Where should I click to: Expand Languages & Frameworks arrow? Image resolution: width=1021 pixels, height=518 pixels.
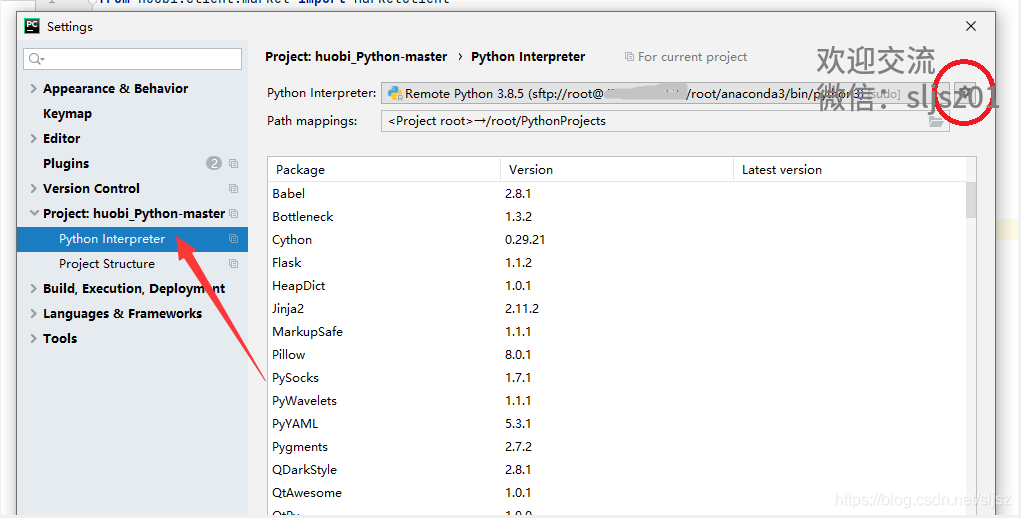pyautogui.click(x=33, y=314)
